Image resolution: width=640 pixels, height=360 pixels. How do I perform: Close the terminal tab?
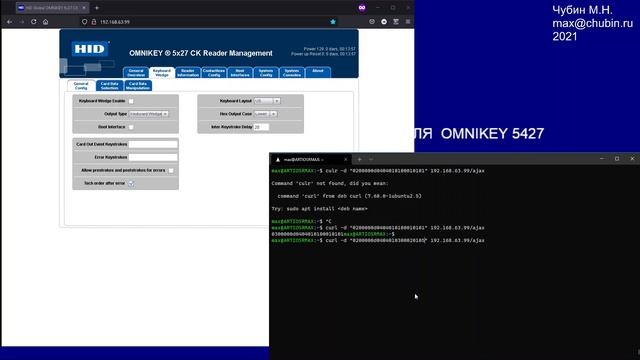point(345,159)
